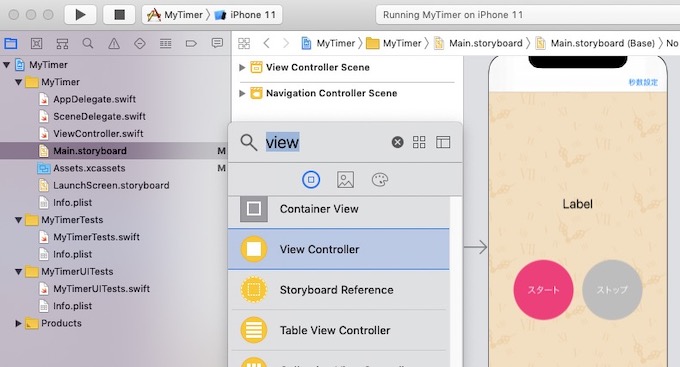
Task: Run the app with the Play button
Action: pyautogui.click(x=80, y=15)
